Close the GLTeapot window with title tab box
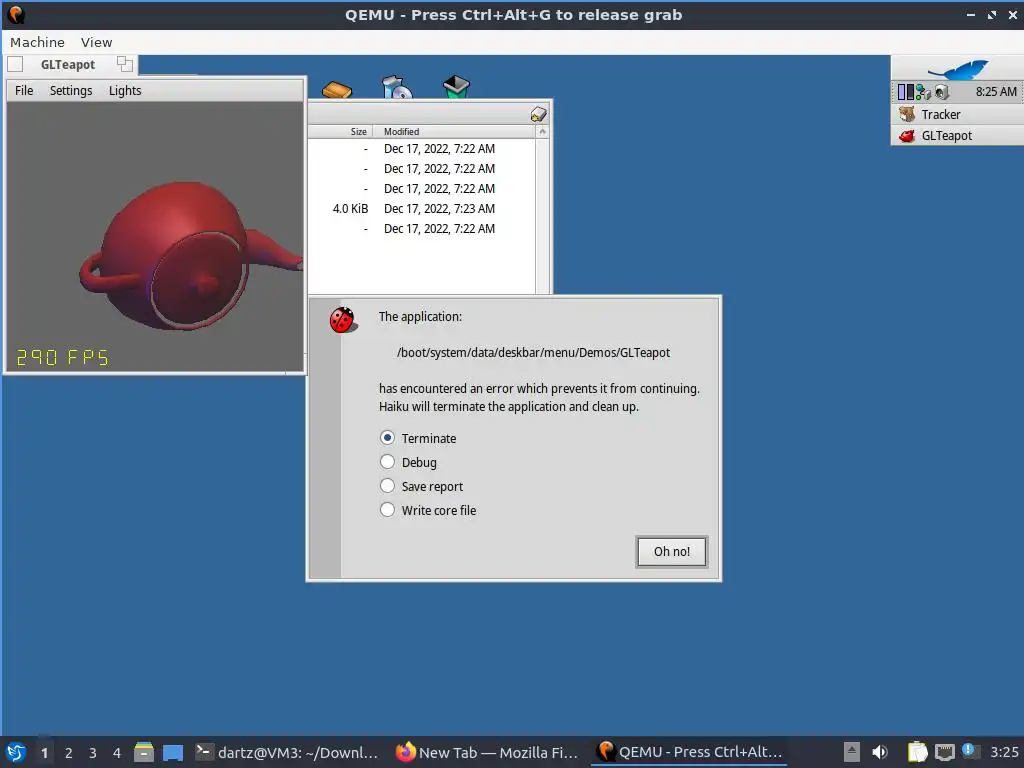The height and width of the screenshot is (768, 1024). [16, 64]
